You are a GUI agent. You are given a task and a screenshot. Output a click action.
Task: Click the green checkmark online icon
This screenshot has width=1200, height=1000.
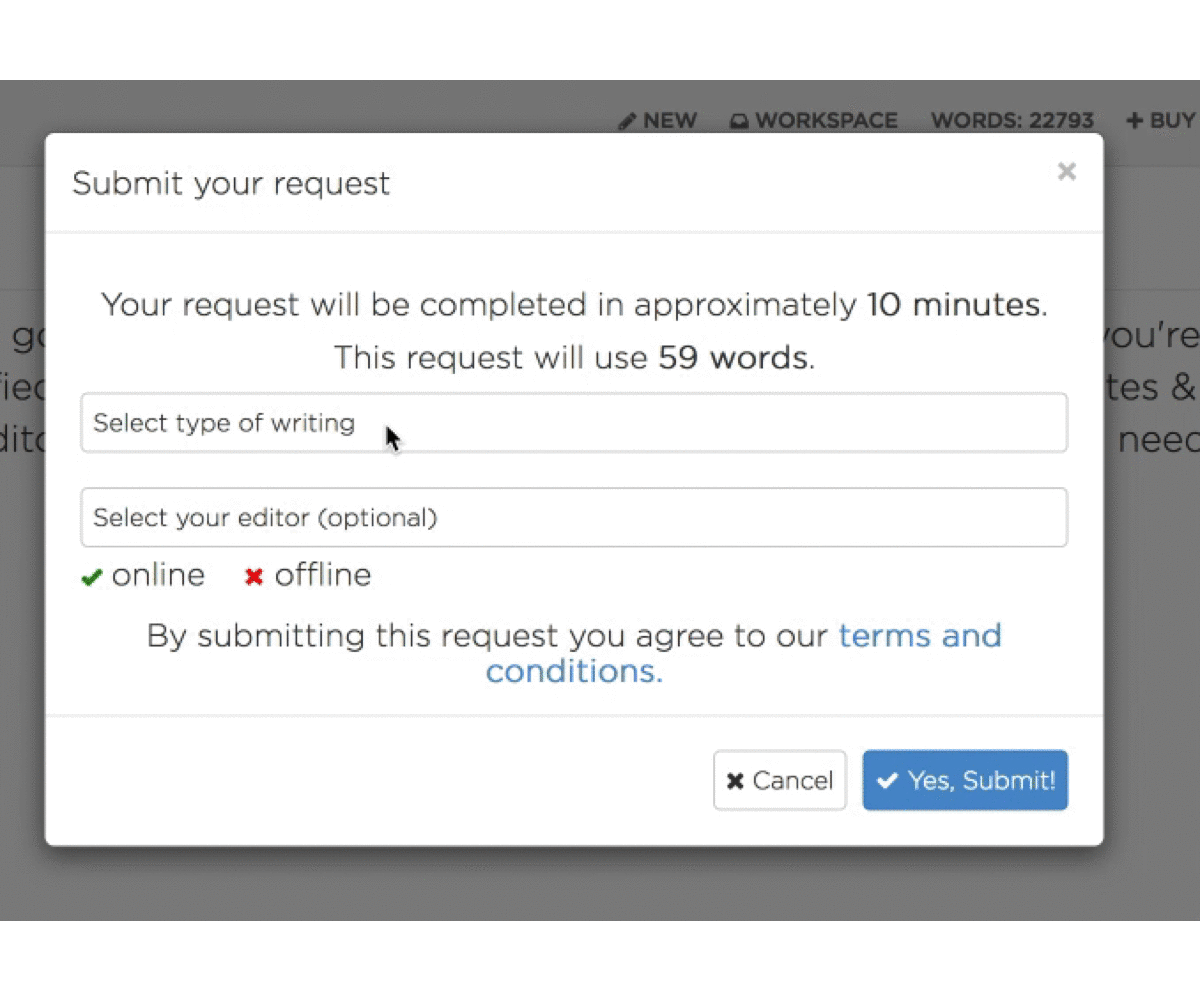coord(92,577)
